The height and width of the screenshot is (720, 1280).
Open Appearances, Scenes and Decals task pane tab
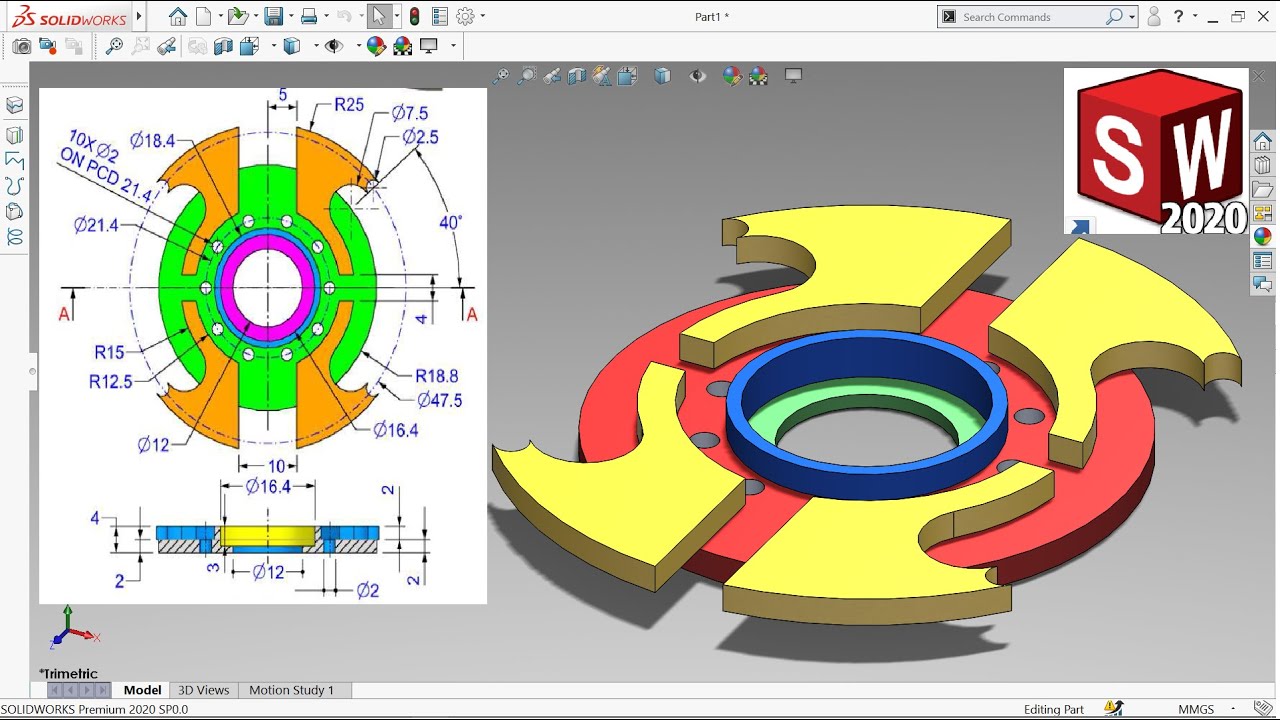coord(1262,237)
